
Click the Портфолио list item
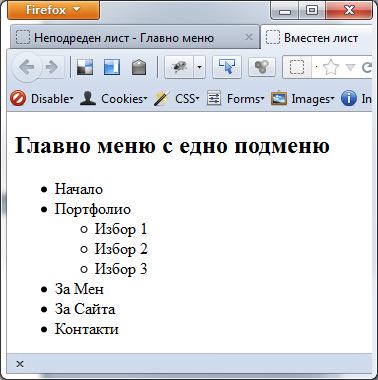(93, 209)
